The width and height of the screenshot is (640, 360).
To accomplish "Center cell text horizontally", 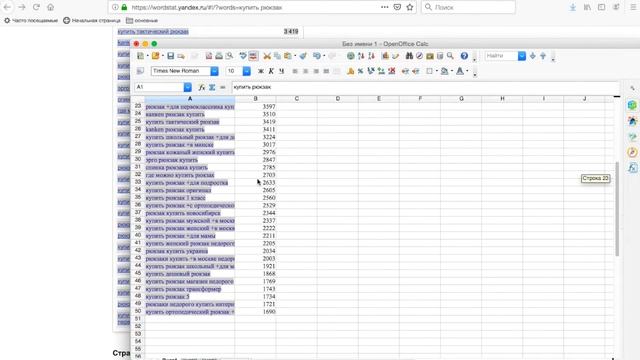I will point(305,71).
